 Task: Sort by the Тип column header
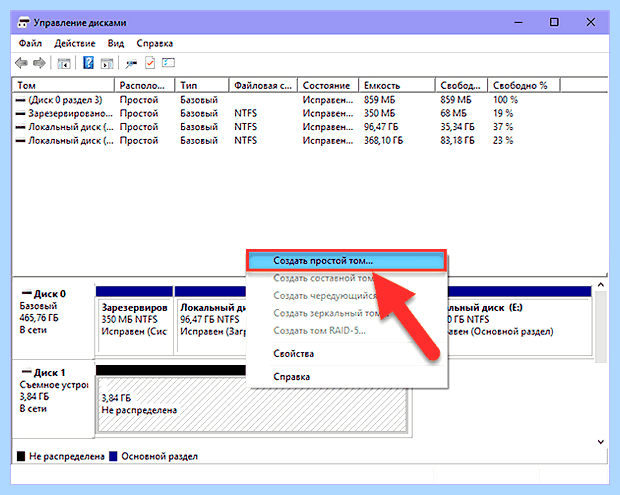[202, 85]
